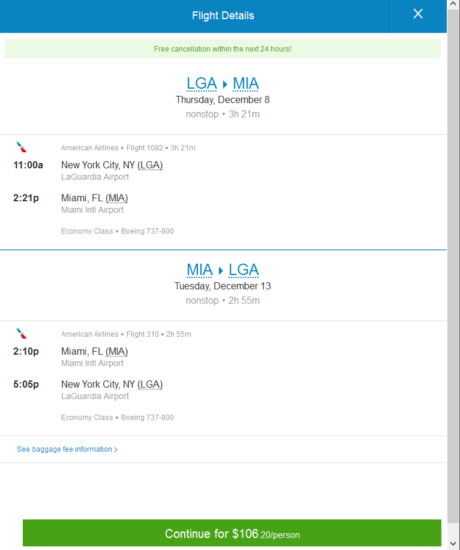Image resolution: width=460 pixels, height=550 pixels.
Task: Click the American Airlines logo for Flight 1082
Action: point(22,147)
